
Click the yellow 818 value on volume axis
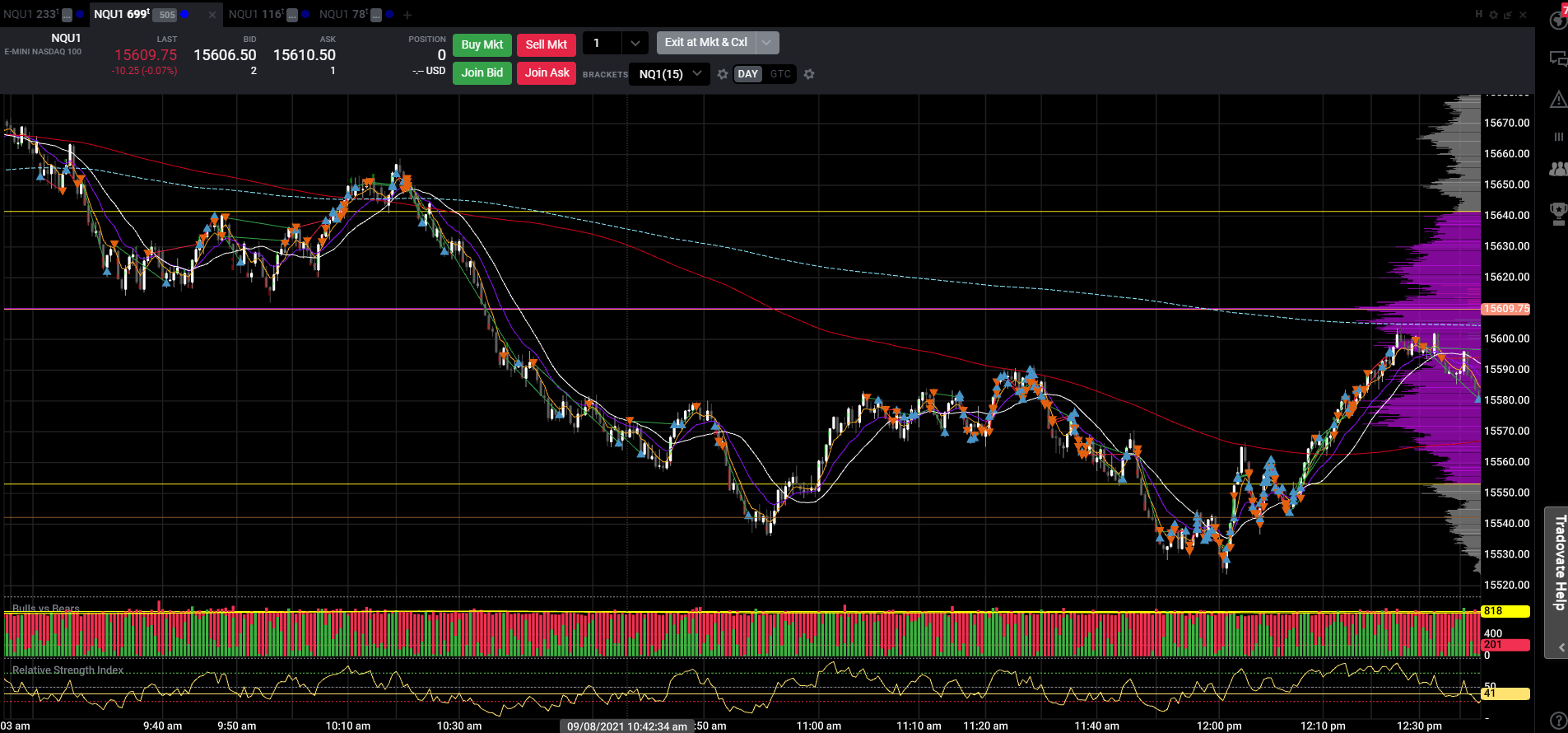1505,611
